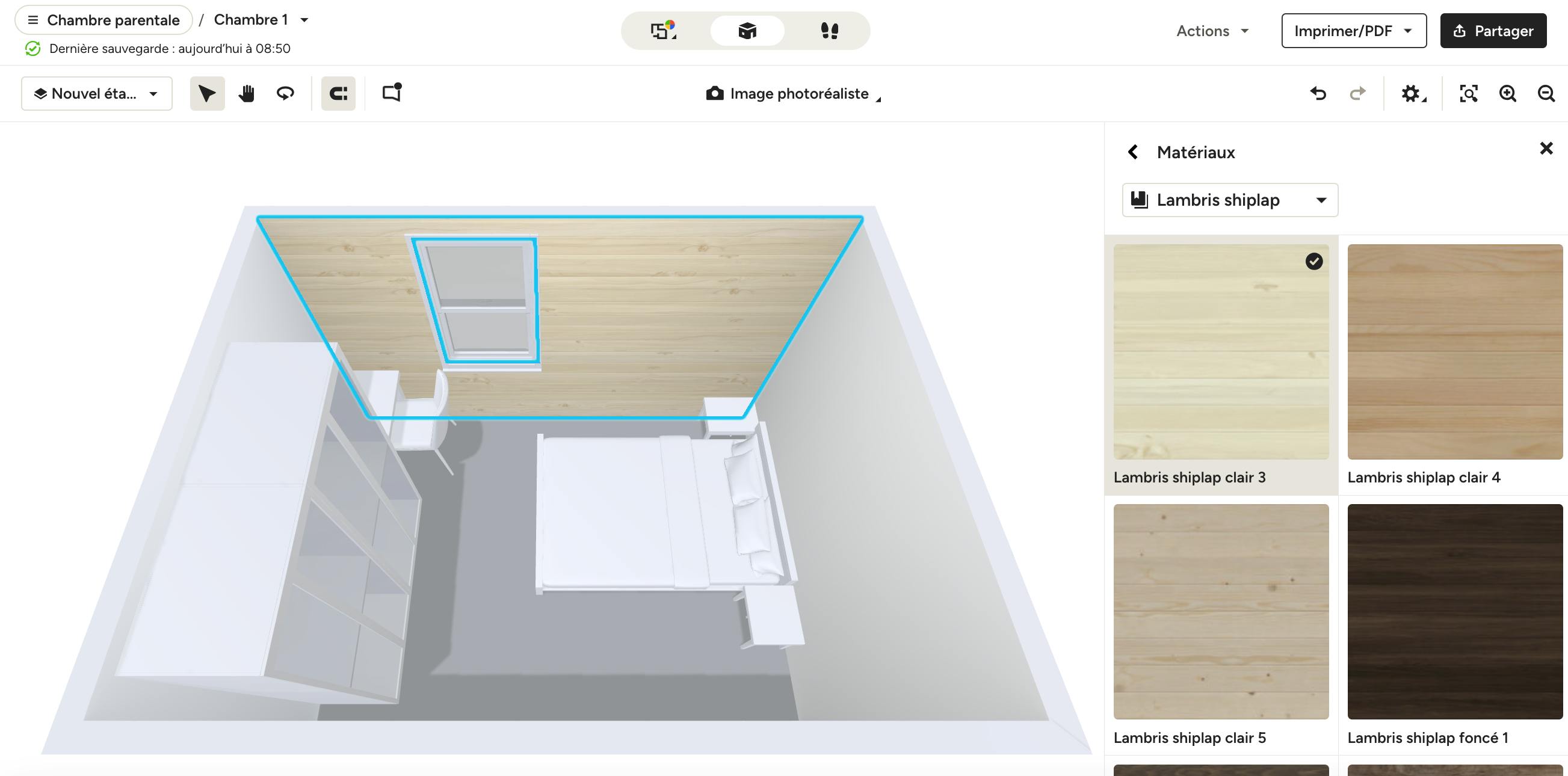Pick the Lambris shiplap foncé 1 material
Viewport: 1568px width, 776px height.
(1455, 611)
